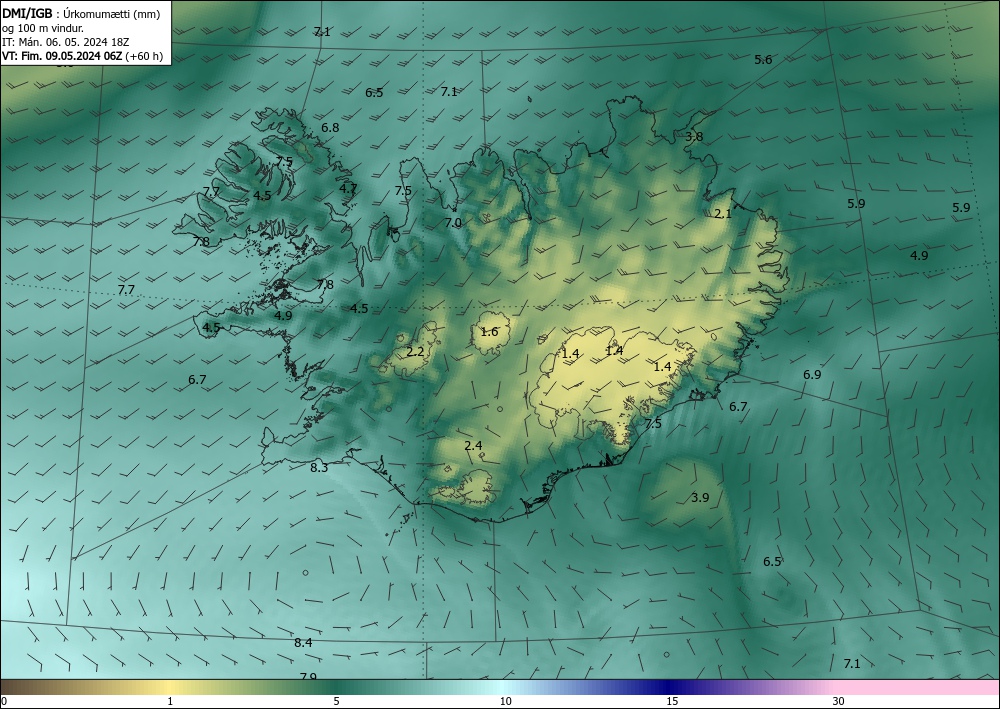Click the 4.7 value east of the Westfjords
Screen dimensions: 1000x709
click(x=348, y=188)
